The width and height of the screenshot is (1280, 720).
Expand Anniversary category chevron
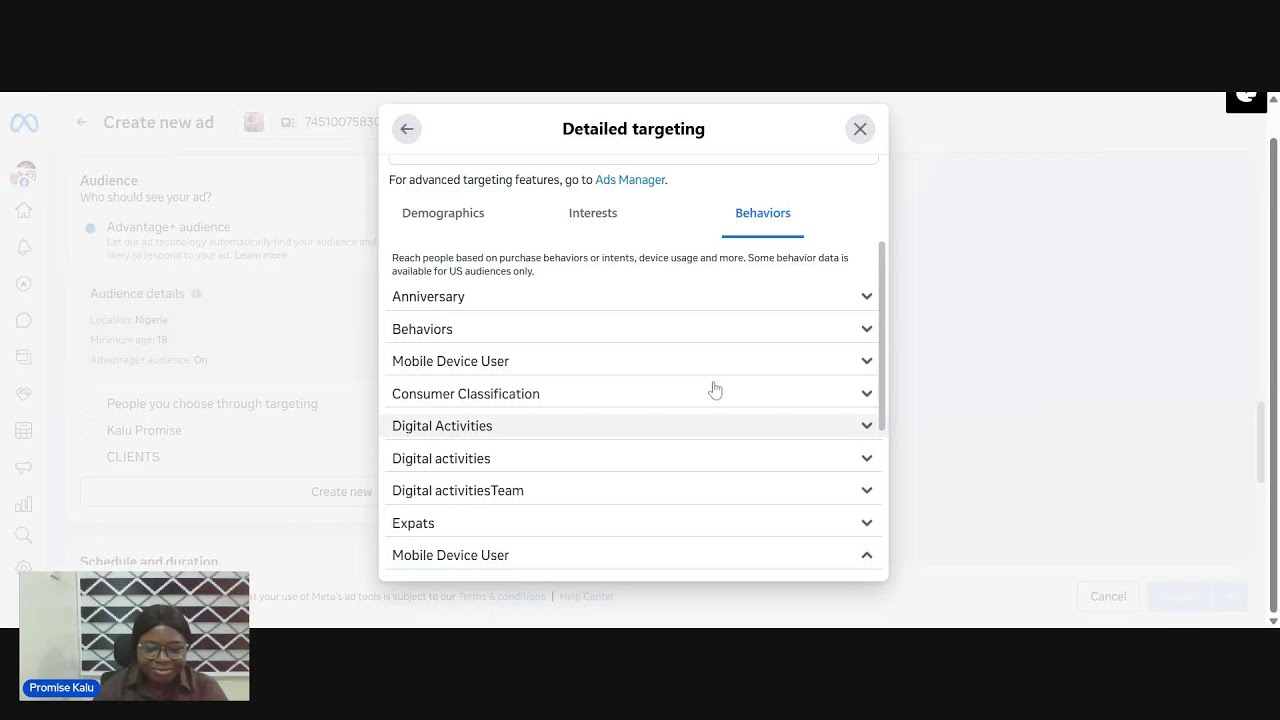pyautogui.click(x=867, y=296)
